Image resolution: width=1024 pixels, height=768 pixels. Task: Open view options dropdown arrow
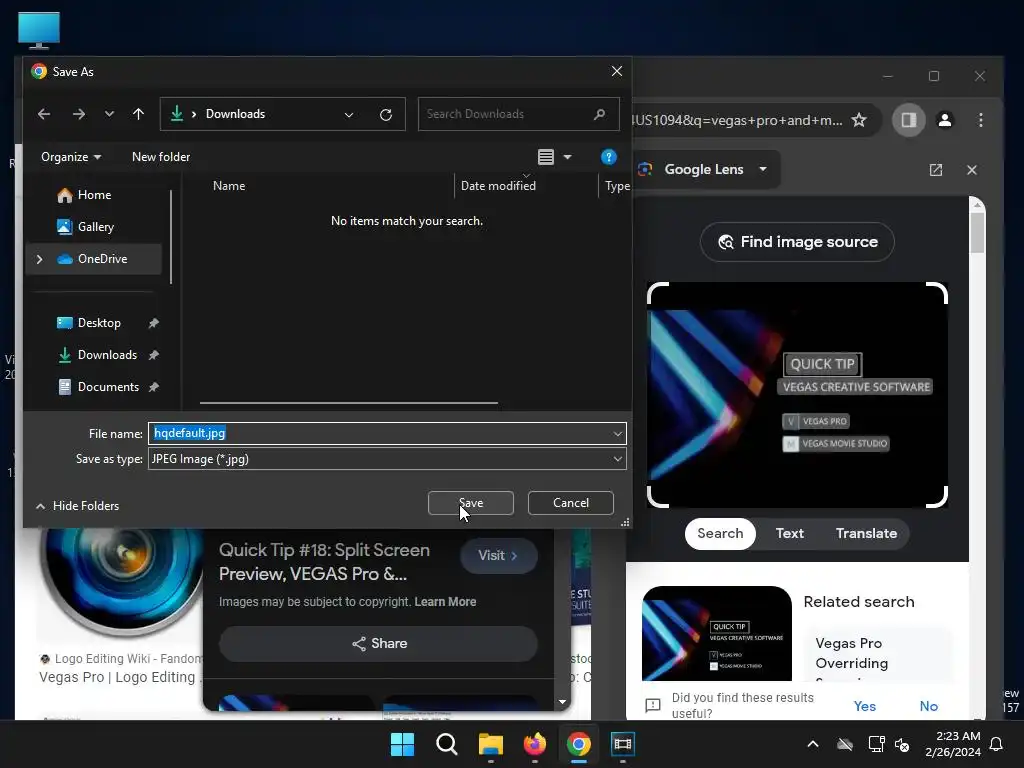568,157
